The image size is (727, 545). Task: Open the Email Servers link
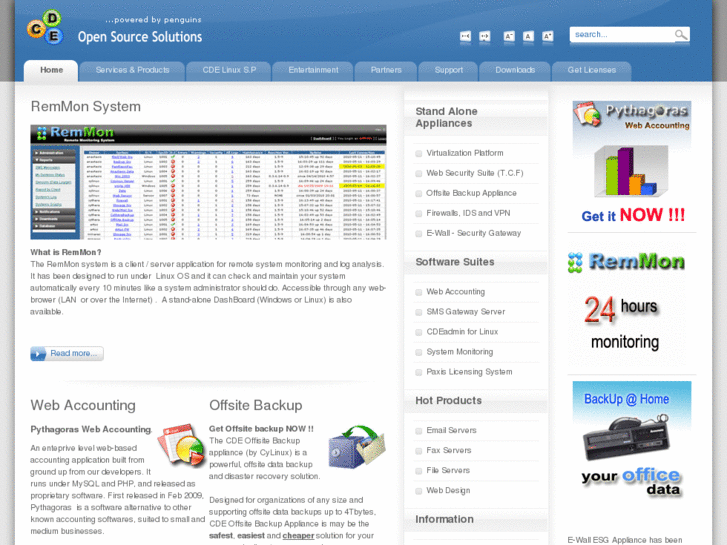(x=451, y=430)
